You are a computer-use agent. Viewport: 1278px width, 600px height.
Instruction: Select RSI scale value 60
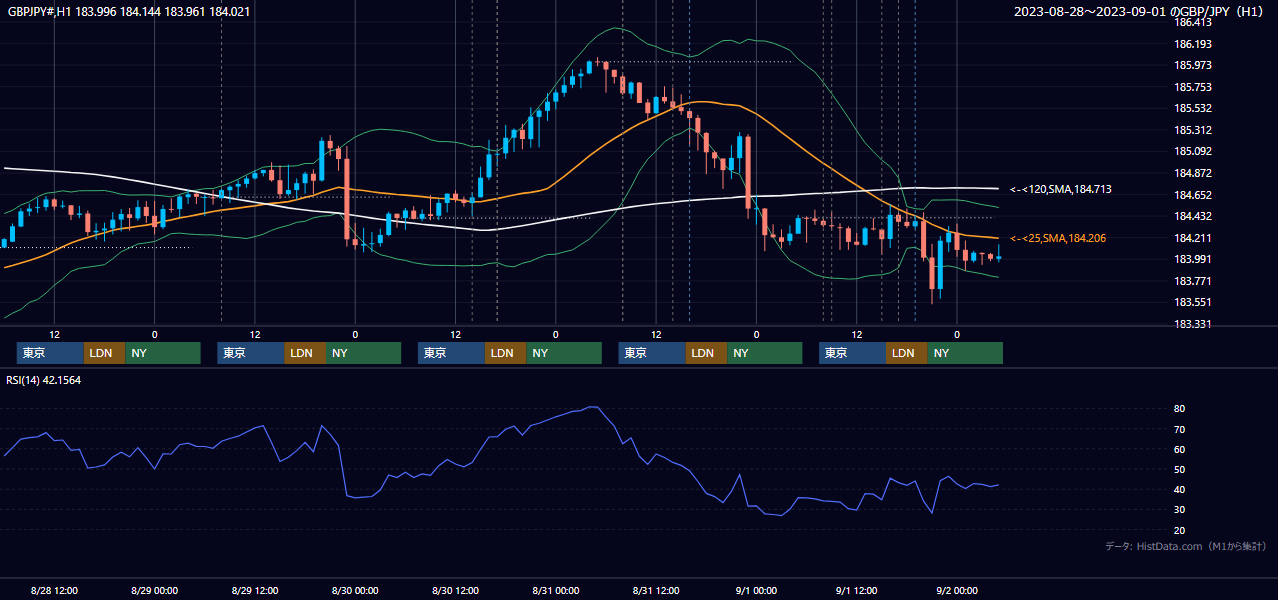click(1180, 449)
